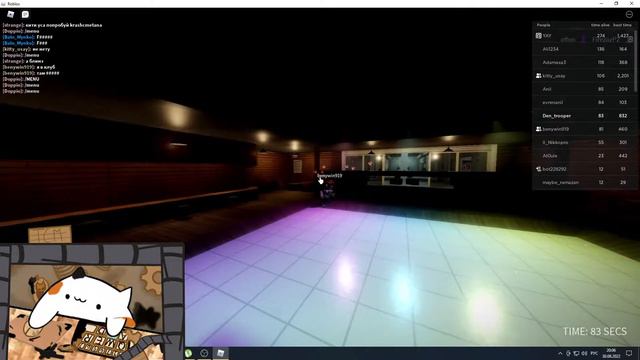Open the Roblox main menu icon

click(x=11, y=14)
